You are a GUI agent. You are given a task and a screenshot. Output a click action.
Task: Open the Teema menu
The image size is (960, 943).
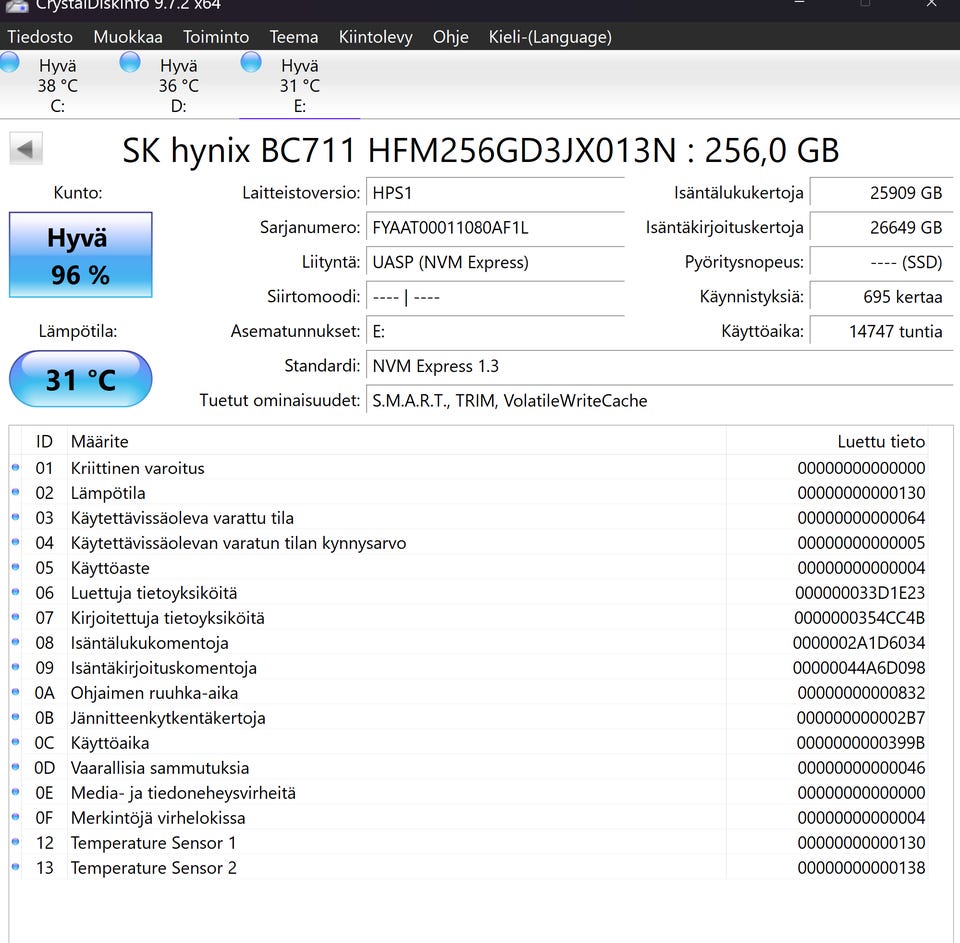pos(294,37)
